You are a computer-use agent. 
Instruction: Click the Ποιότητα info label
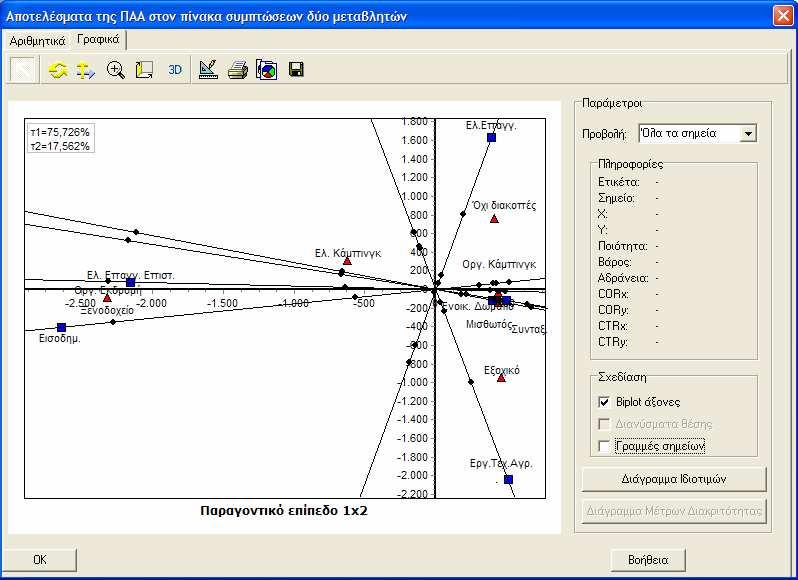click(x=623, y=246)
